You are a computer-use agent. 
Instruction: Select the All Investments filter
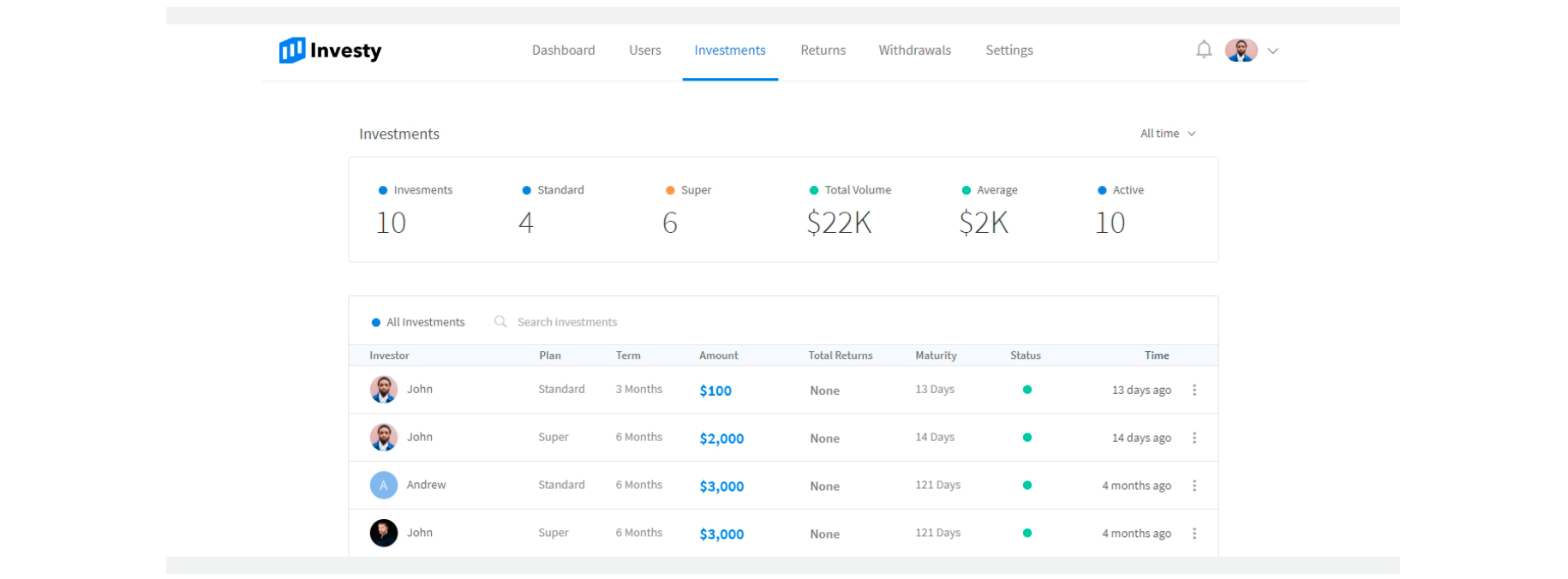coord(418,322)
